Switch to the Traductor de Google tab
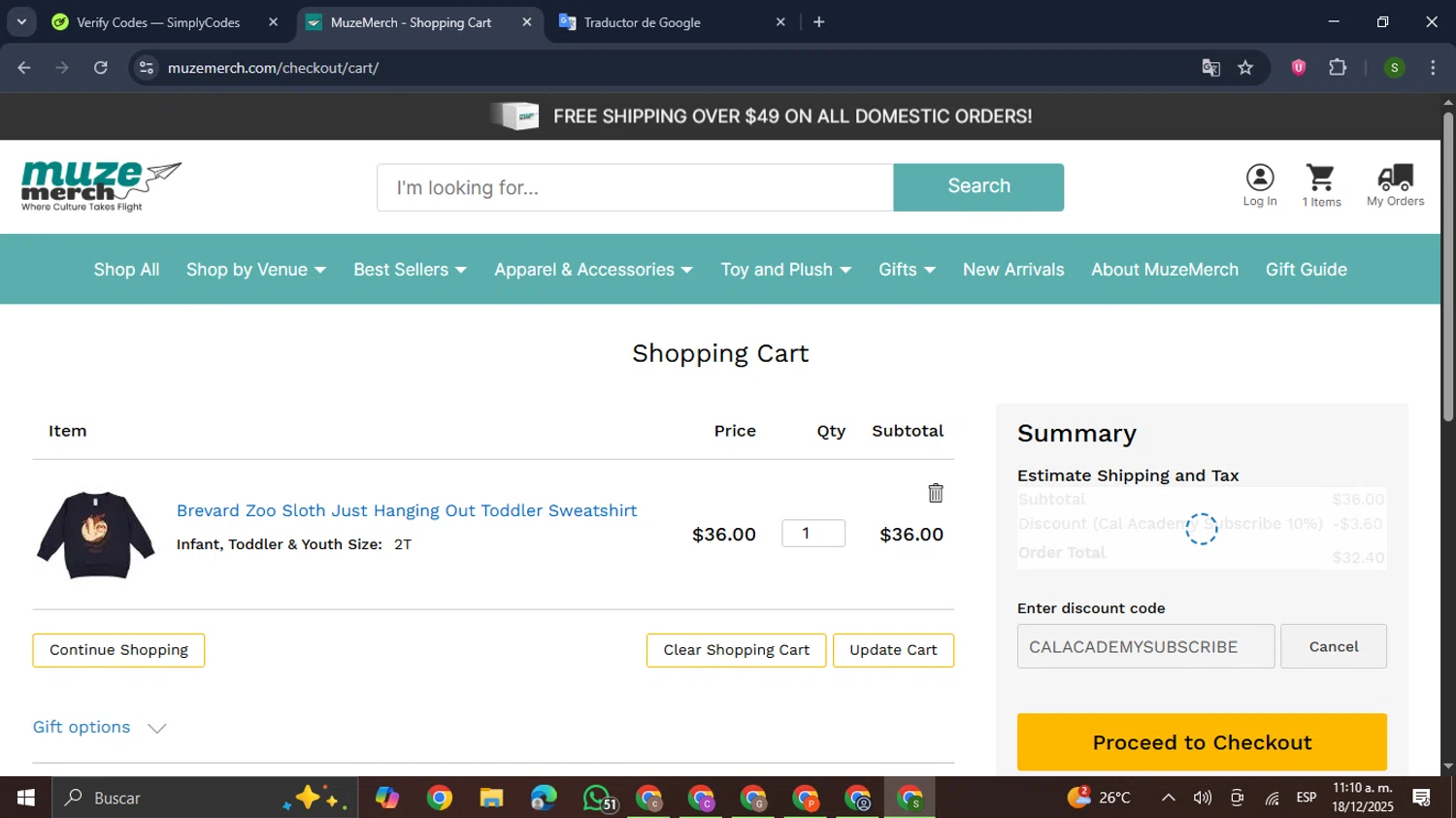 (642, 22)
